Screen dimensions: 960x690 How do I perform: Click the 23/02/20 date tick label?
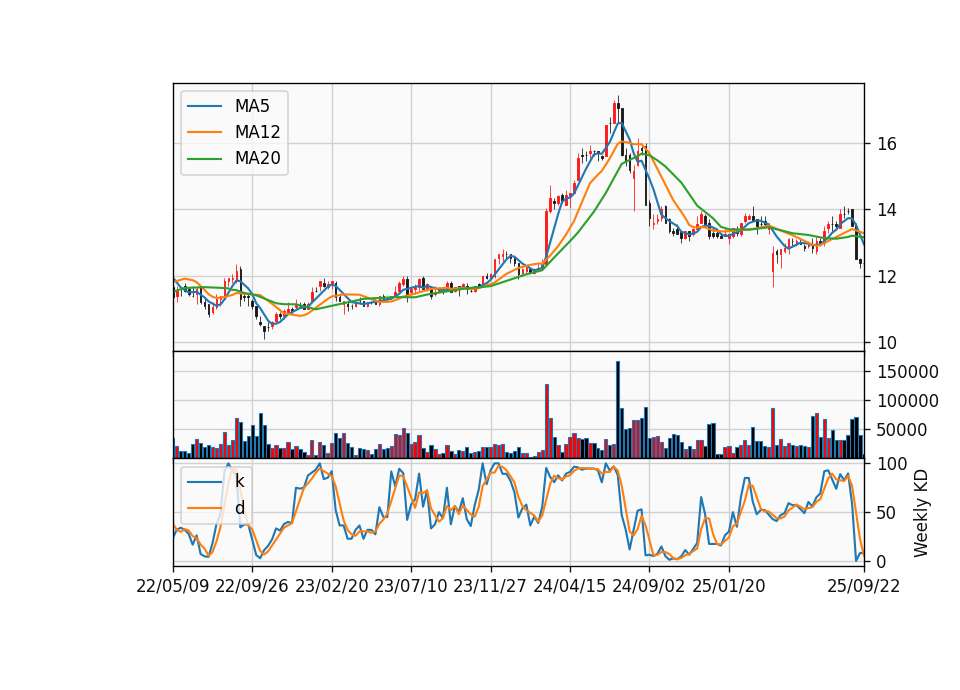[x=332, y=586]
